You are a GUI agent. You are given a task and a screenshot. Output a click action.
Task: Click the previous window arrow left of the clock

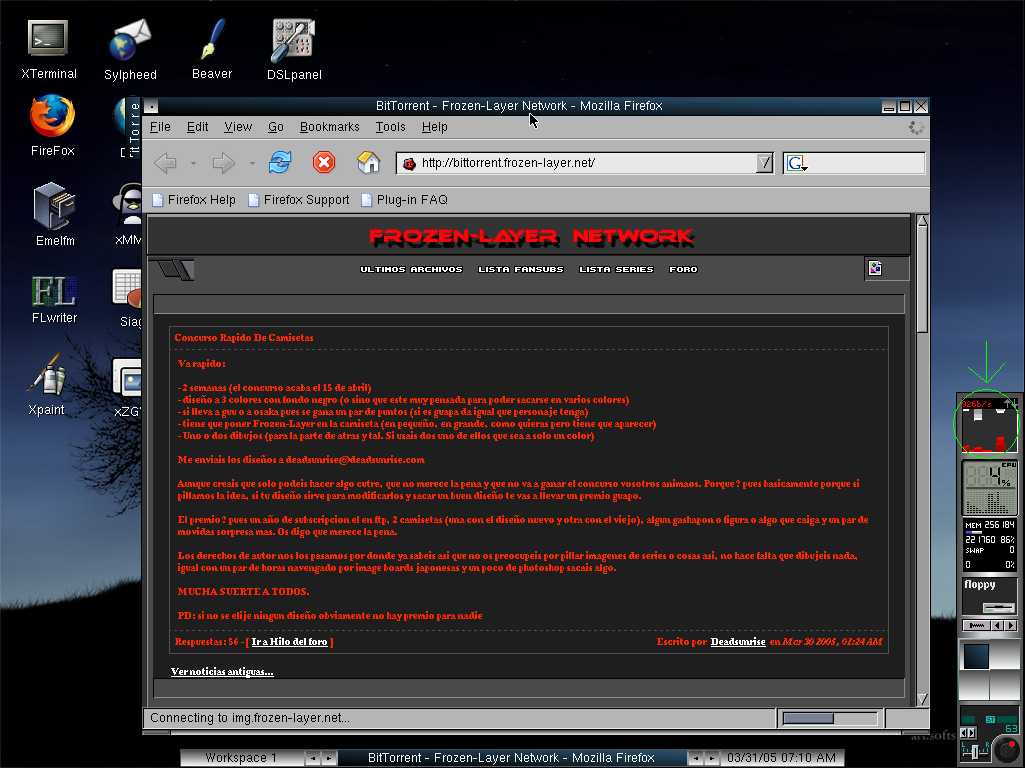pos(696,758)
